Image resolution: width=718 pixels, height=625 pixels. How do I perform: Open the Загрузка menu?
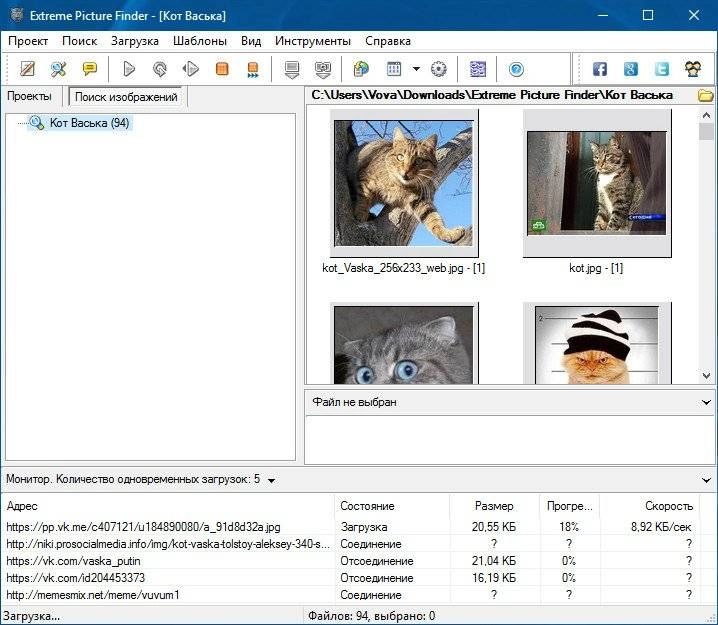click(x=135, y=41)
